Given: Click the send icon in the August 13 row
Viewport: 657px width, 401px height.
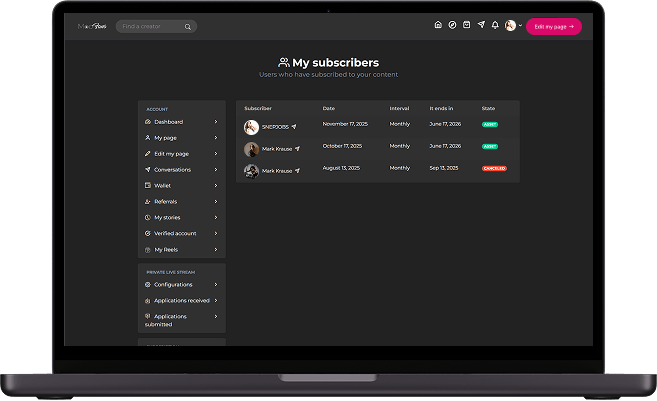Looking at the screenshot, I should click(297, 171).
